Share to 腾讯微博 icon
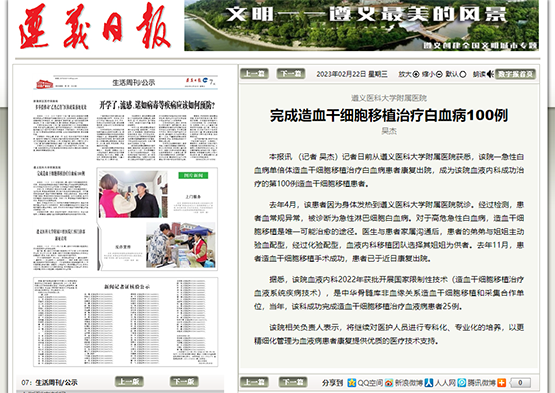This screenshot has width=555, height=393. point(462,383)
